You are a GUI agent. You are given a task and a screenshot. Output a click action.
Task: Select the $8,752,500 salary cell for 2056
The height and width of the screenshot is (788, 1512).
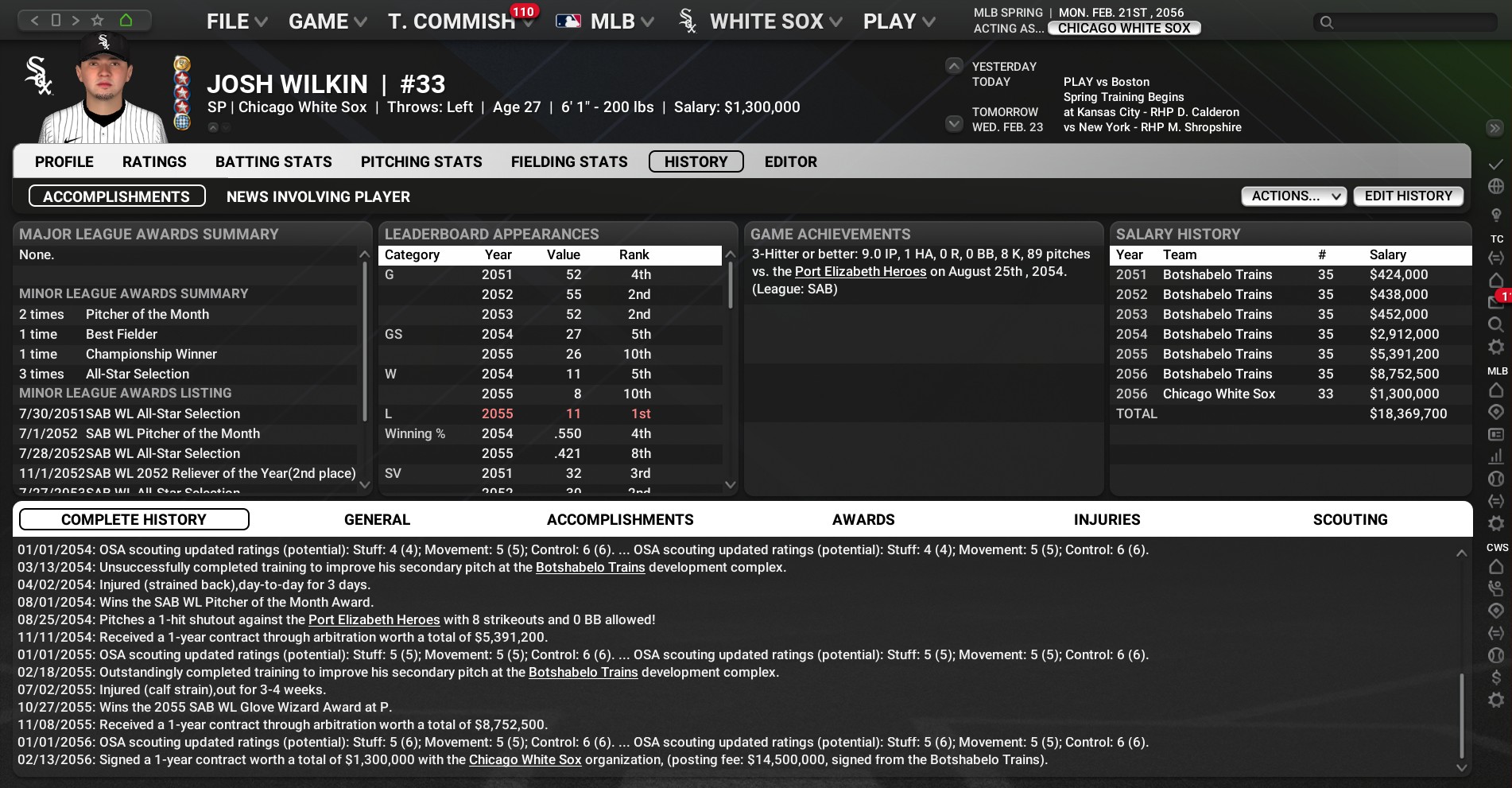coord(1404,374)
